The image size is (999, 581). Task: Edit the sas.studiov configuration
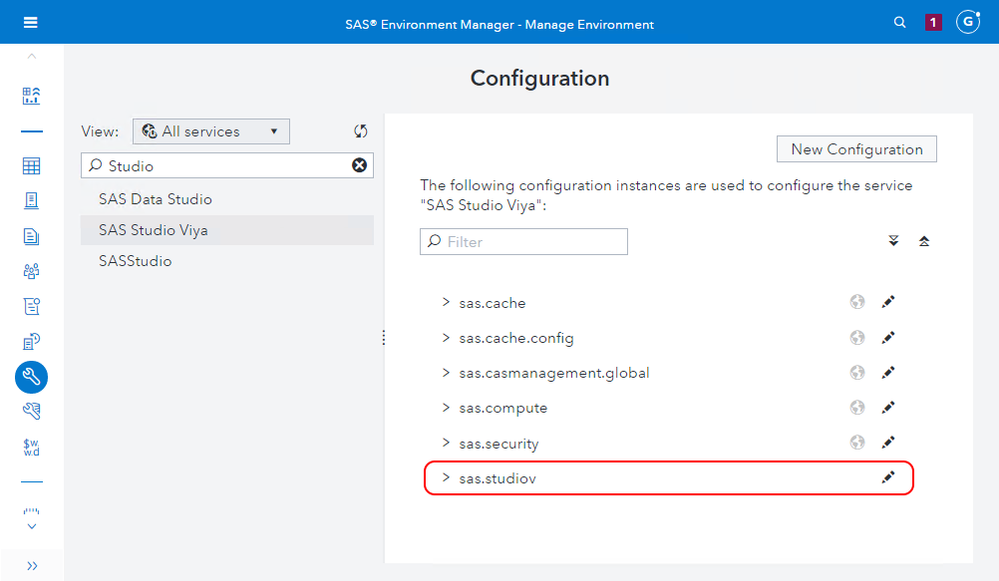pyautogui.click(x=888, y=478)
